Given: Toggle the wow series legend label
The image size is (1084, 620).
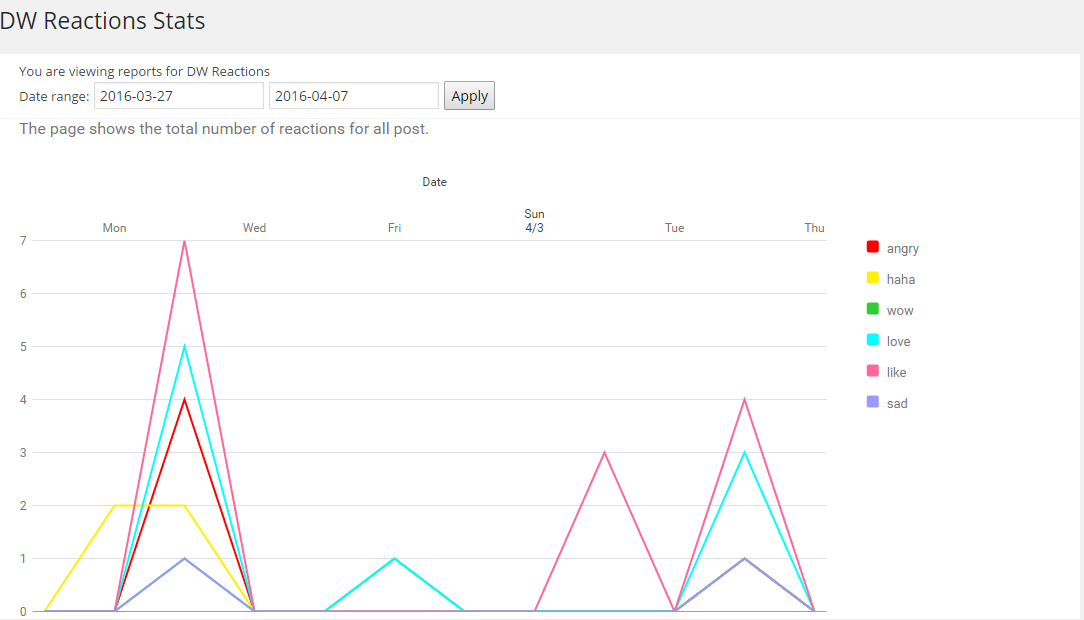Looking at the screenshot, I should [900, 311].
